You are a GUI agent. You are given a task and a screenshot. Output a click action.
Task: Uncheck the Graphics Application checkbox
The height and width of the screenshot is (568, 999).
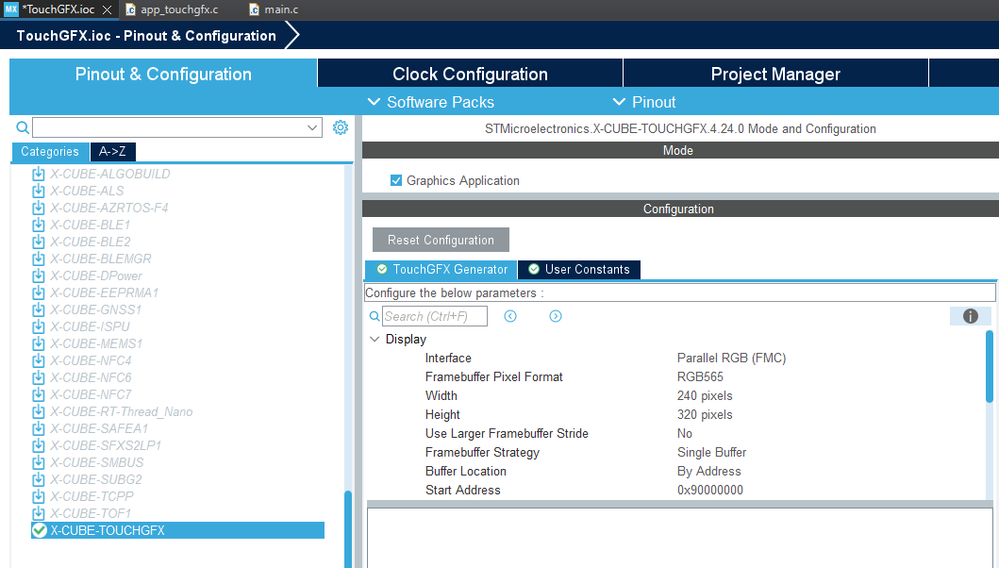click(x=396, y=181)
